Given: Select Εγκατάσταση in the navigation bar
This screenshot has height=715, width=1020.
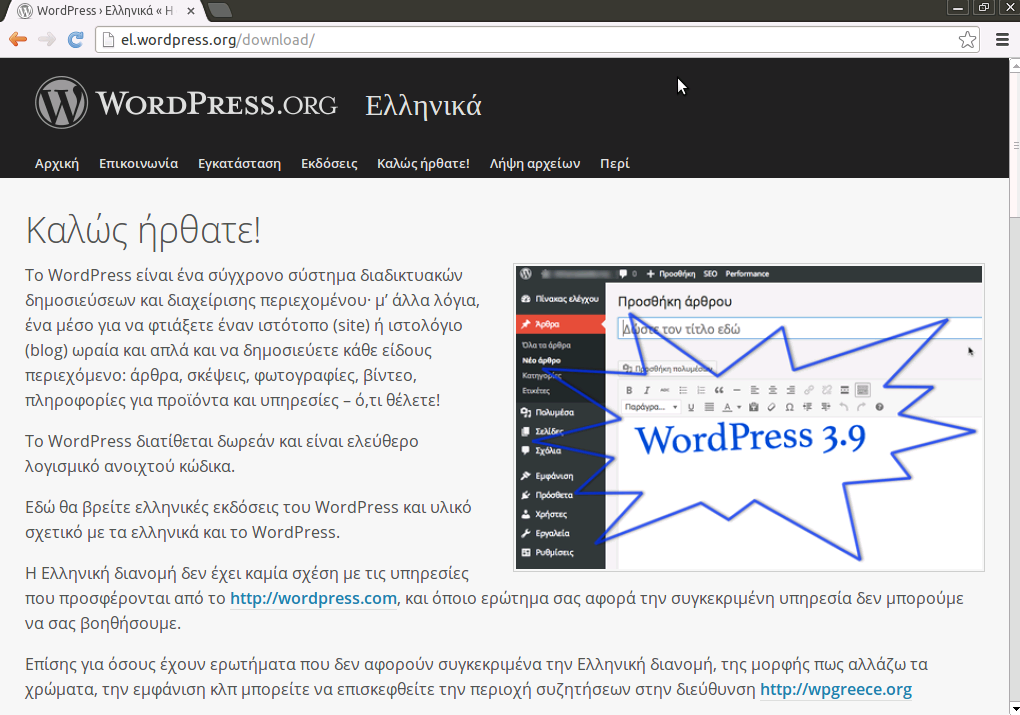Looking at the screenshot, I should [x=239, y=163].
